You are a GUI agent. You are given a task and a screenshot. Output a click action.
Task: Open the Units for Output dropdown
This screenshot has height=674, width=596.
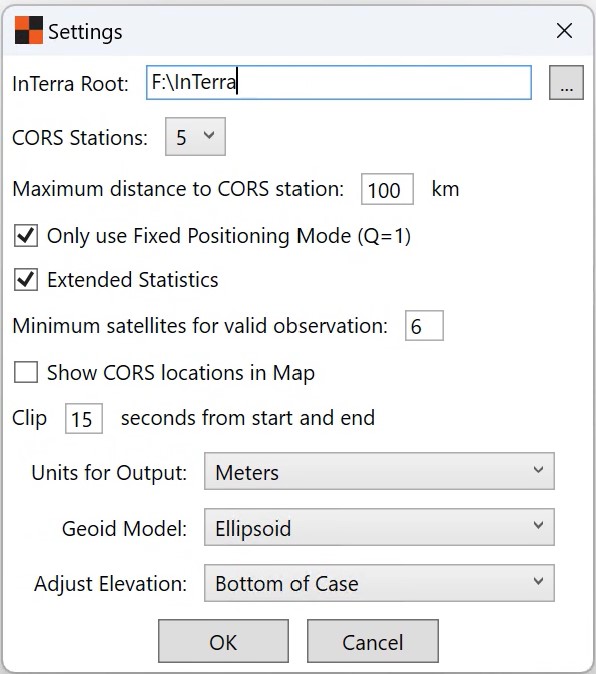pos(379,471)
